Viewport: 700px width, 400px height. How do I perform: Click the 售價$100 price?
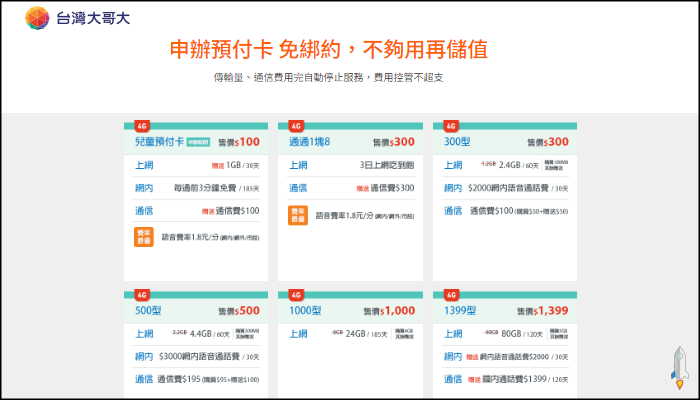point(238,142)
